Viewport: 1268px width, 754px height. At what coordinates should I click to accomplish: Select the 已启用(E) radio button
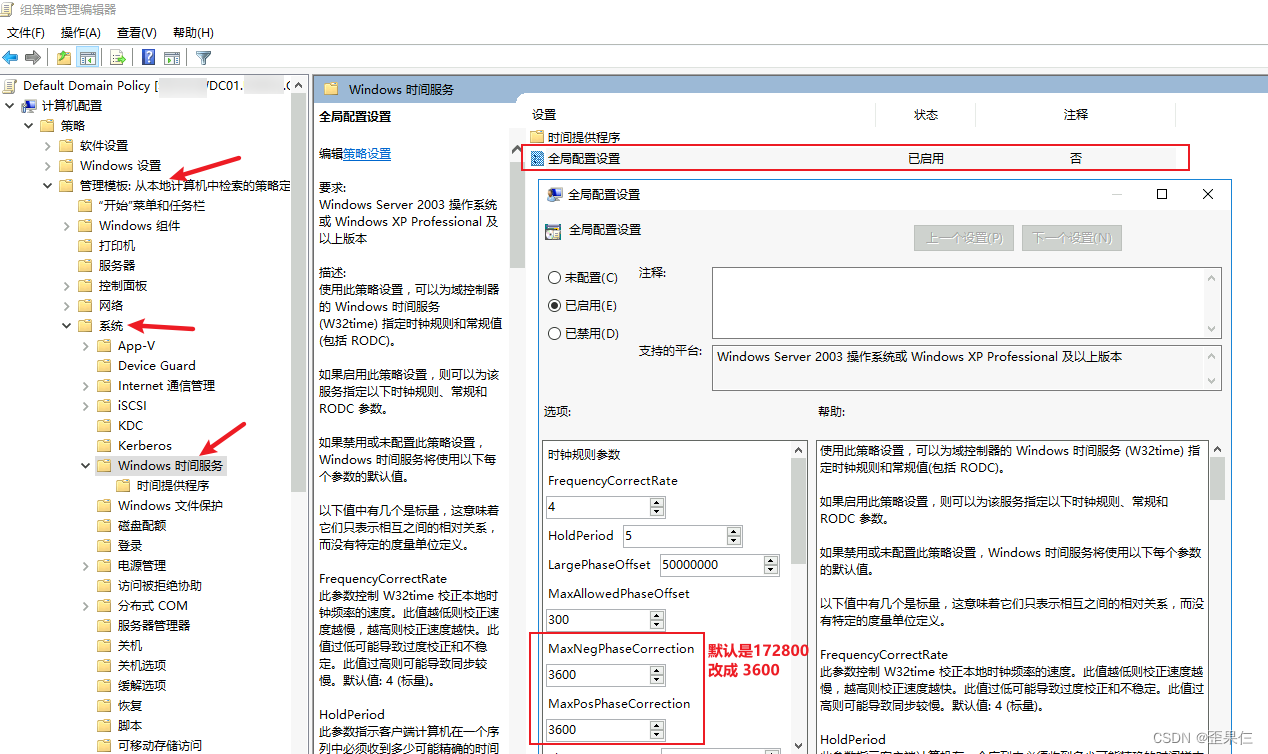[554, 305]
